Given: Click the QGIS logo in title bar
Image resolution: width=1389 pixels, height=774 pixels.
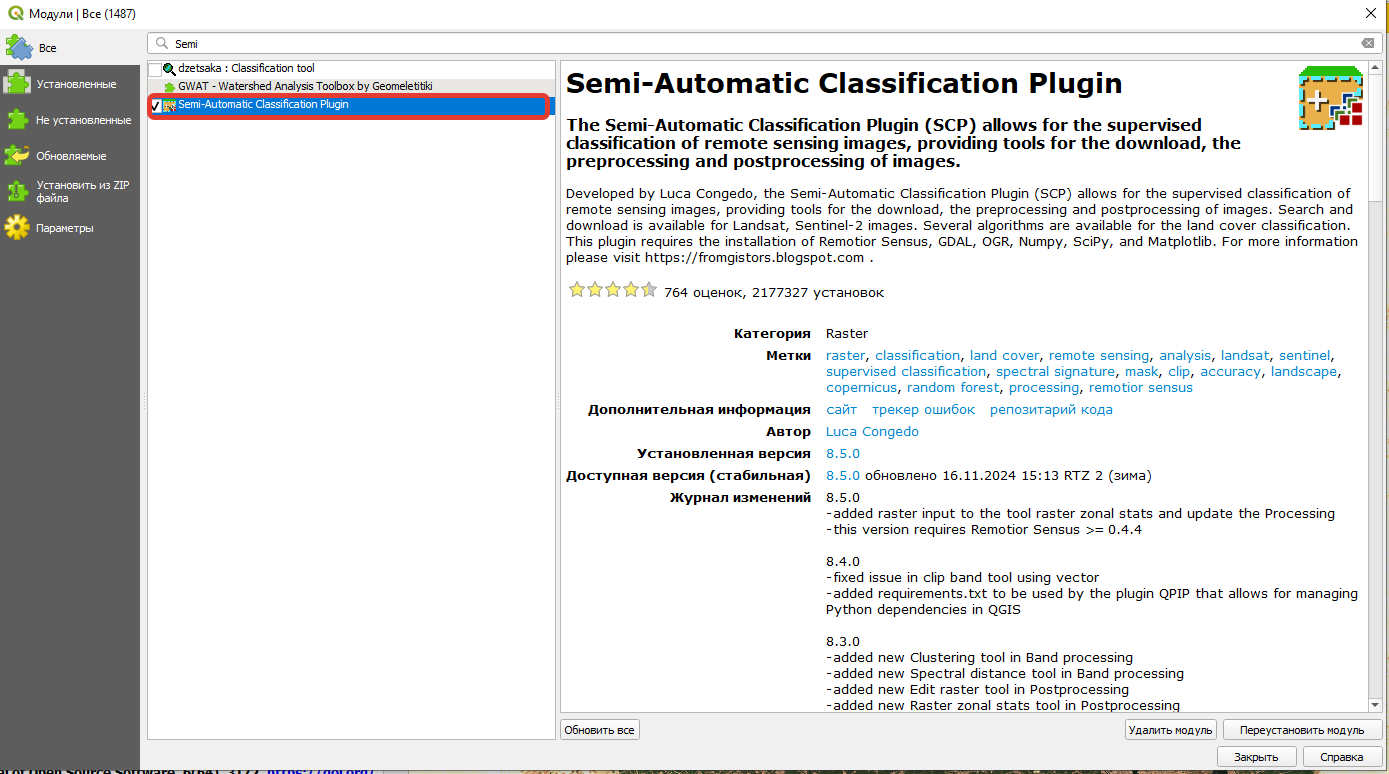Looking at the screenshot, I should 15,14.
